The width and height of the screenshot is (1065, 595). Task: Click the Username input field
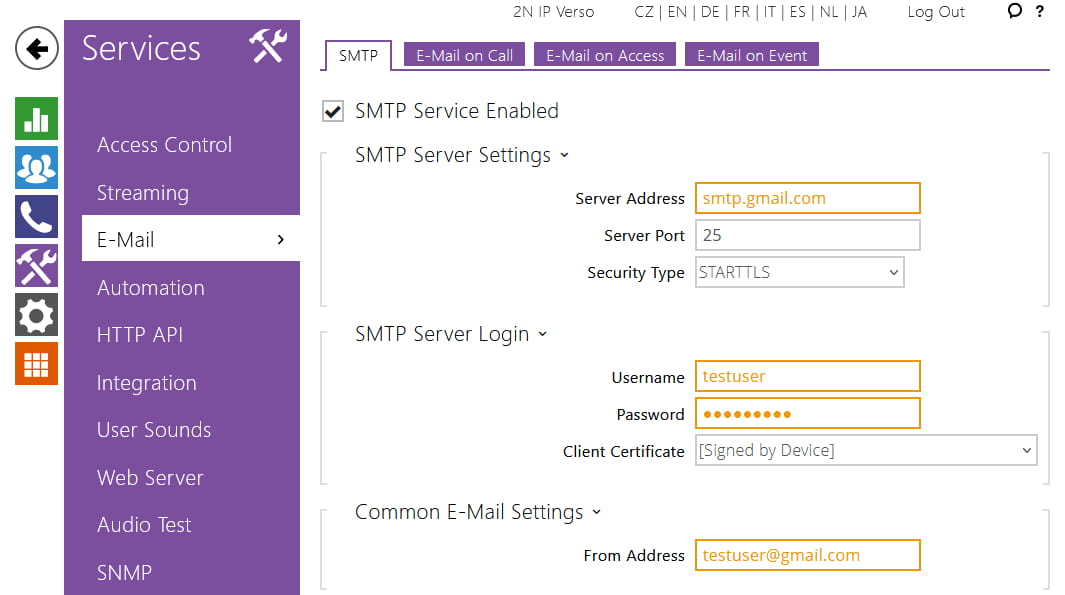coord(808,376)
